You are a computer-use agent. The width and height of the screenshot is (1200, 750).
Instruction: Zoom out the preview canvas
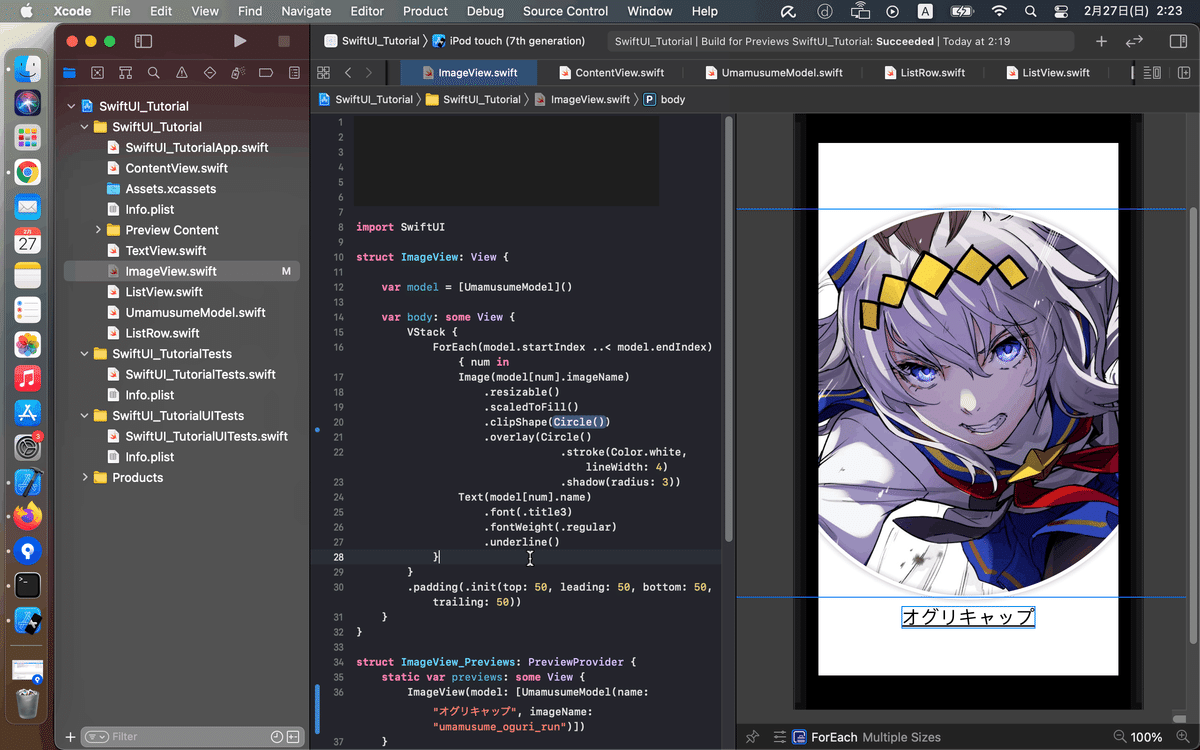pos(1120,737)
